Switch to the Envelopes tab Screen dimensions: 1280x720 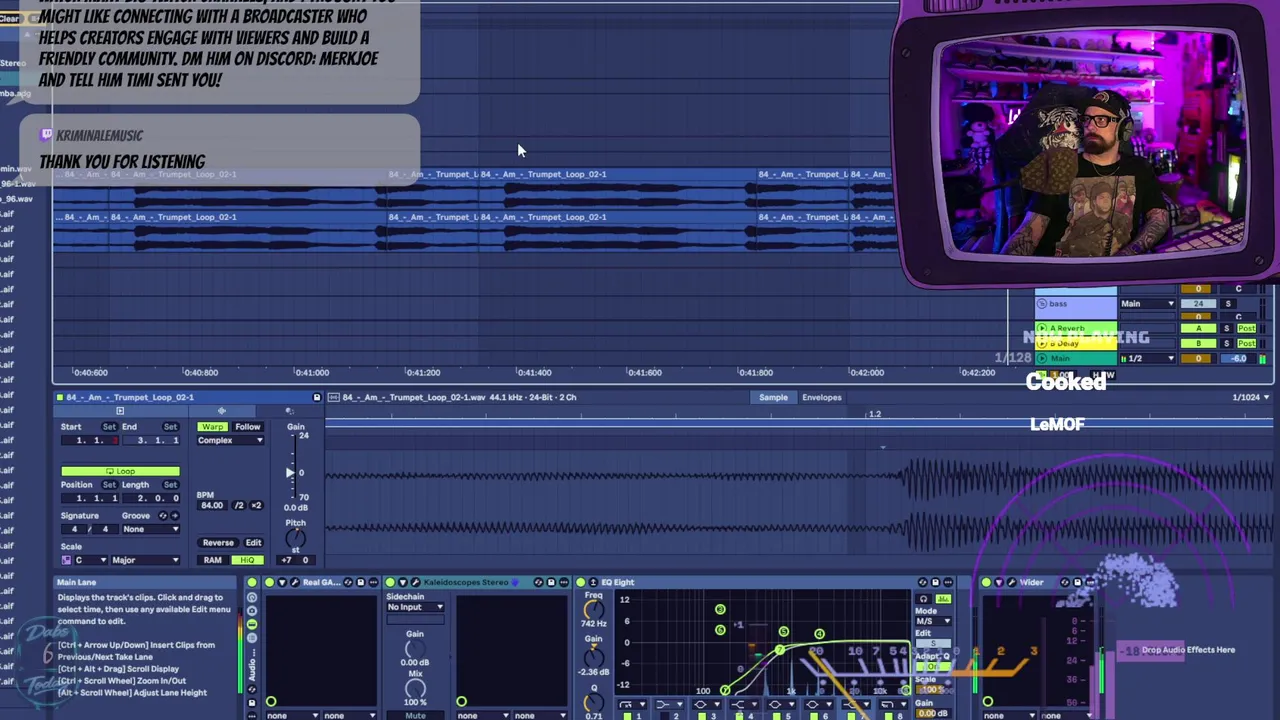[821, 397]
